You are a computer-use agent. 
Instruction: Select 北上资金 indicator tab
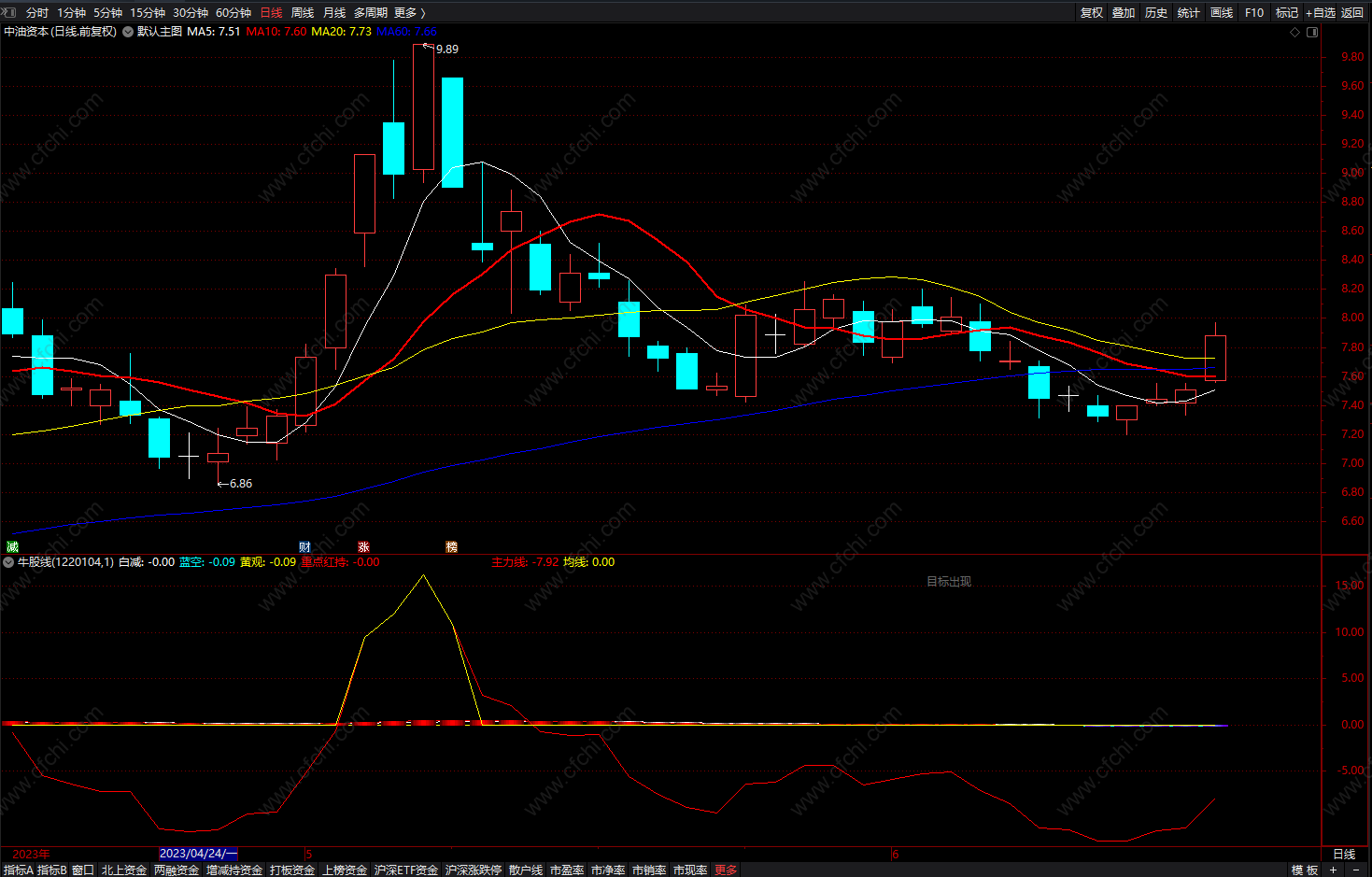pyautogui.click(x=124, y=870)
